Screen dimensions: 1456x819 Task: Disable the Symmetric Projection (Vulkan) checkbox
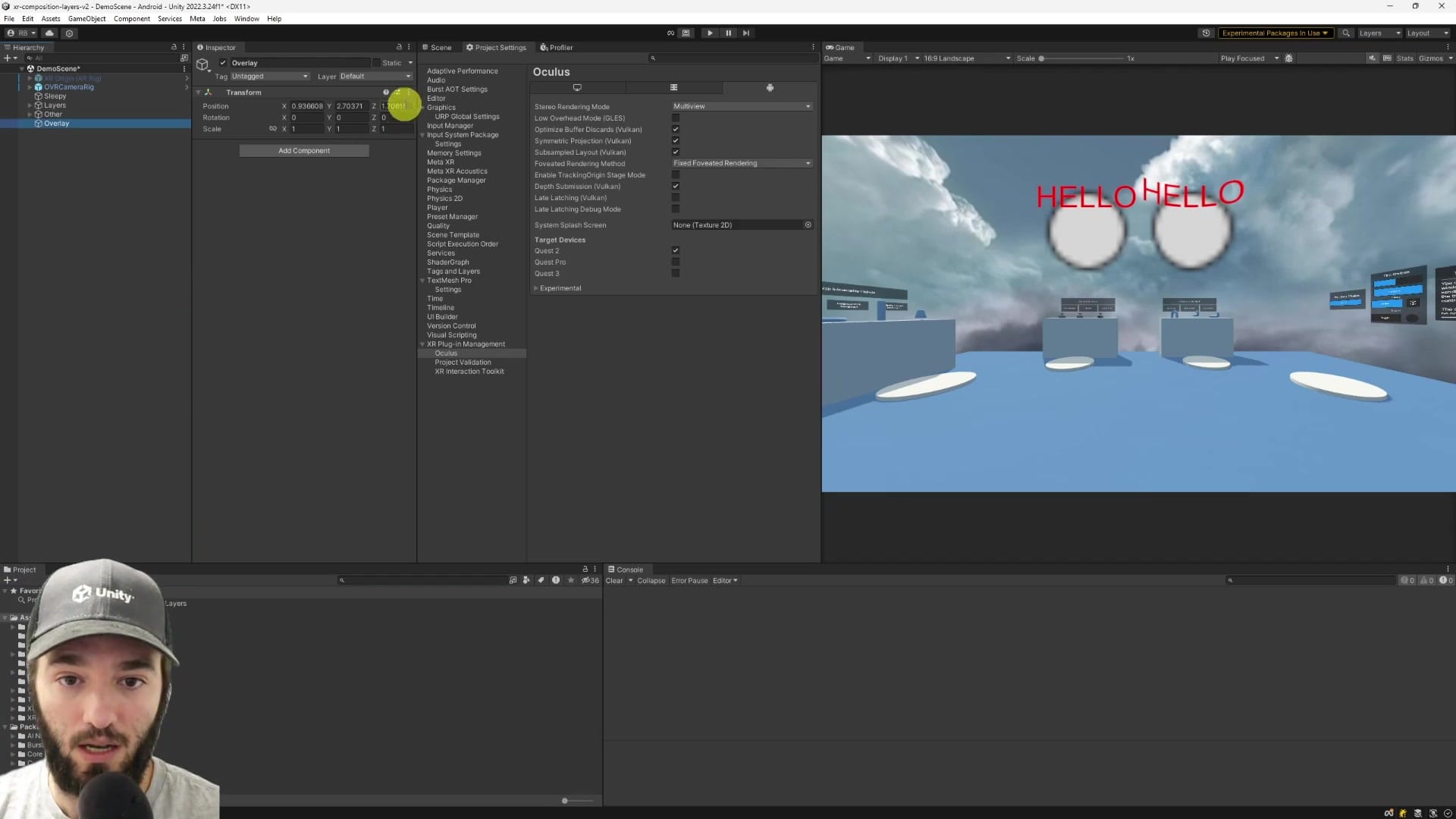(676, 140)
